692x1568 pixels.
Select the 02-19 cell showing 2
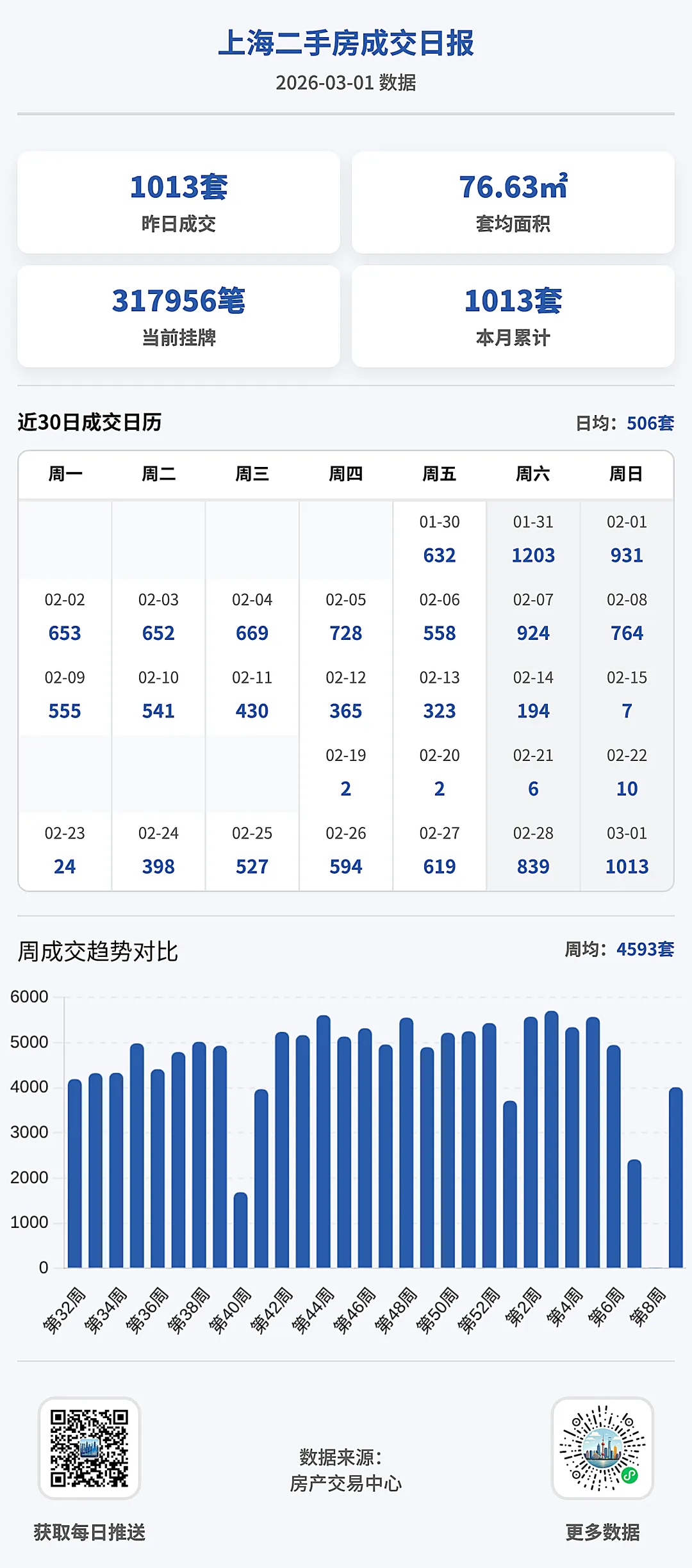(346, 773)
